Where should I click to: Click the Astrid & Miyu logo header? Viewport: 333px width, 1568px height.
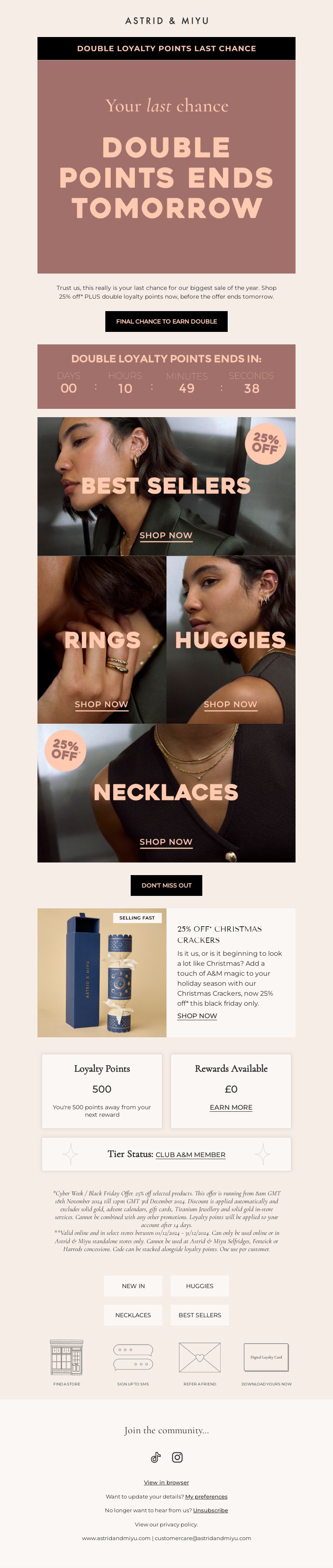click(x=167, y=21)
